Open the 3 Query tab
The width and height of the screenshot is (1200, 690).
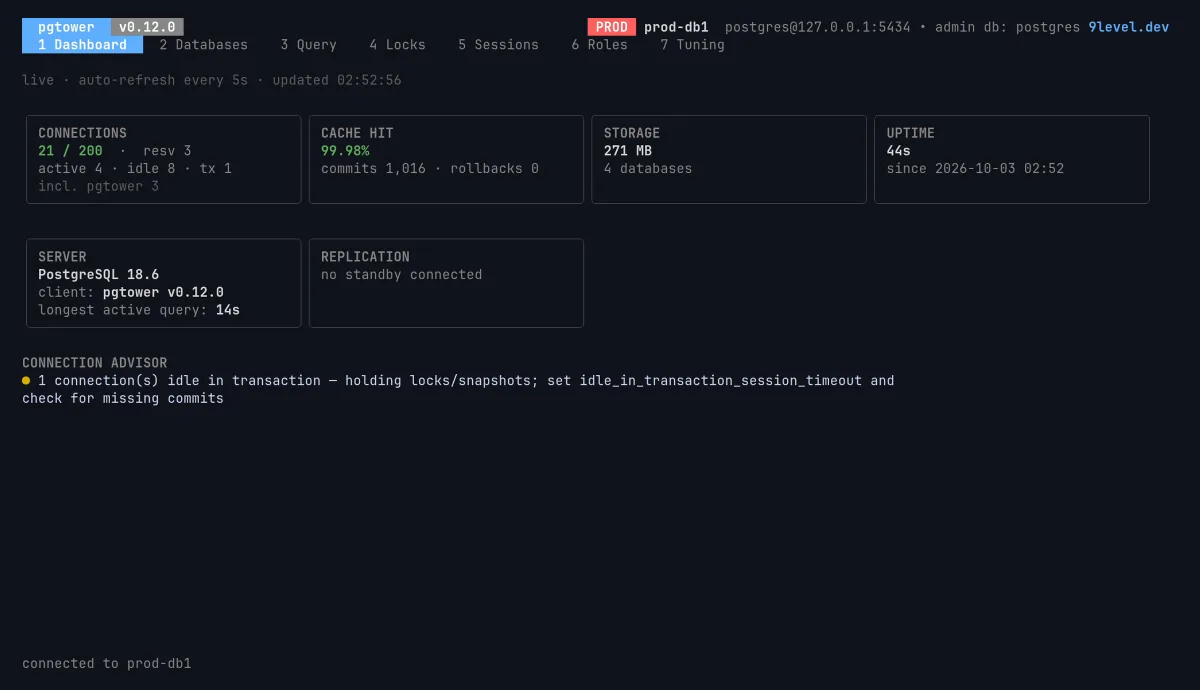[x=308, y=45]
